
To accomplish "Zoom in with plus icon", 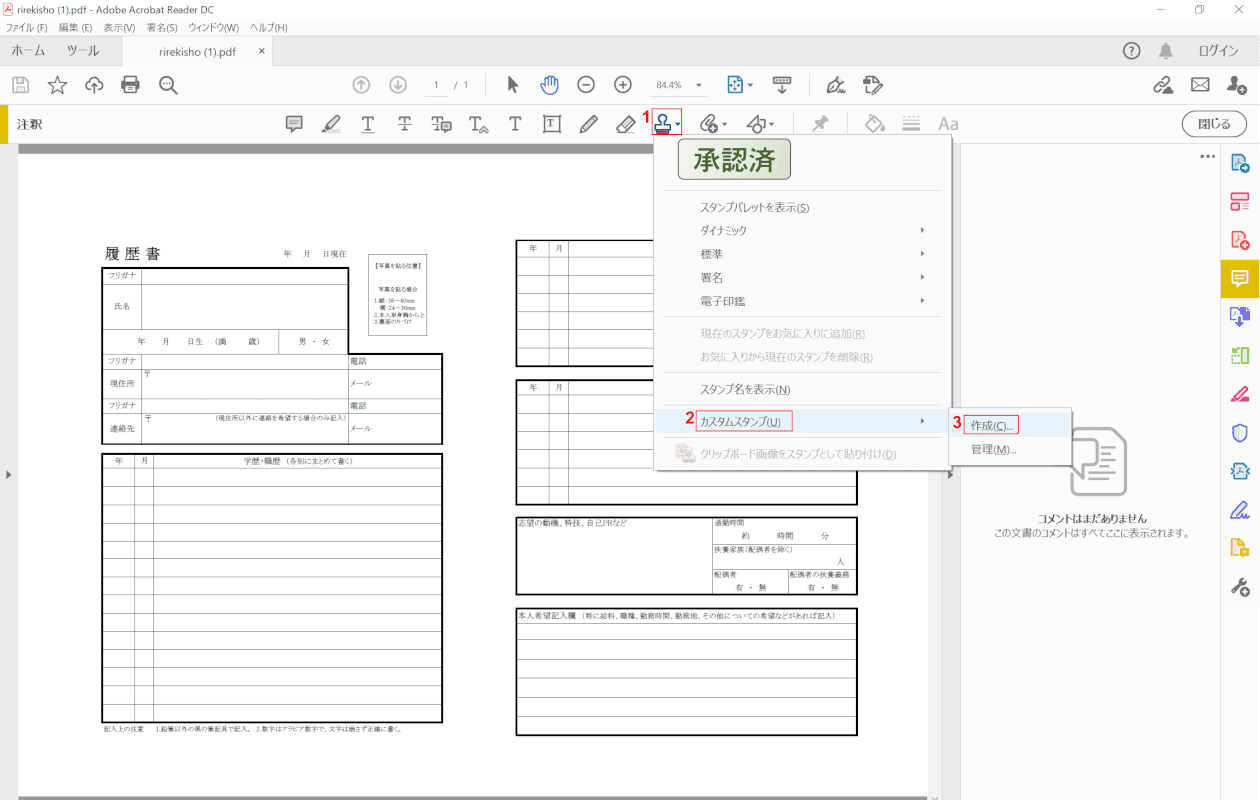I will [x=622, y=85].
